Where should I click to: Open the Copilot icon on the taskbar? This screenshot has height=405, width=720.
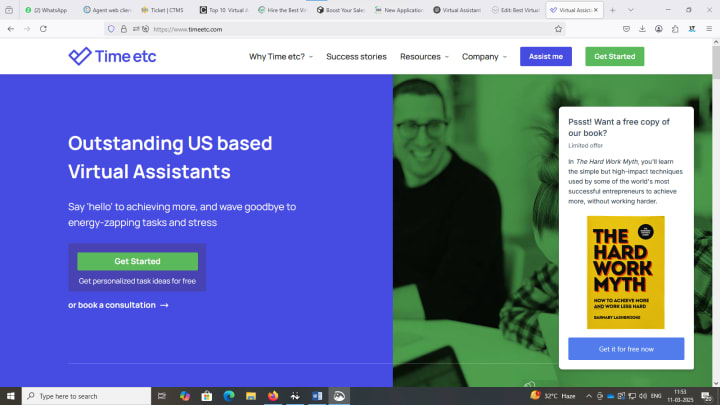pos(185,396)
